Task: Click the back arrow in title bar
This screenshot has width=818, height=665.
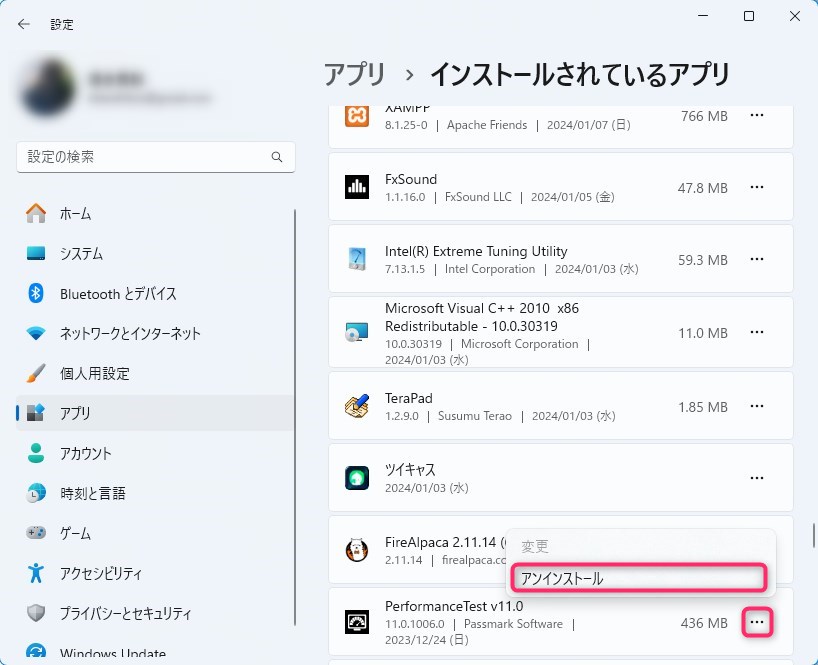Action: point(24,24)
